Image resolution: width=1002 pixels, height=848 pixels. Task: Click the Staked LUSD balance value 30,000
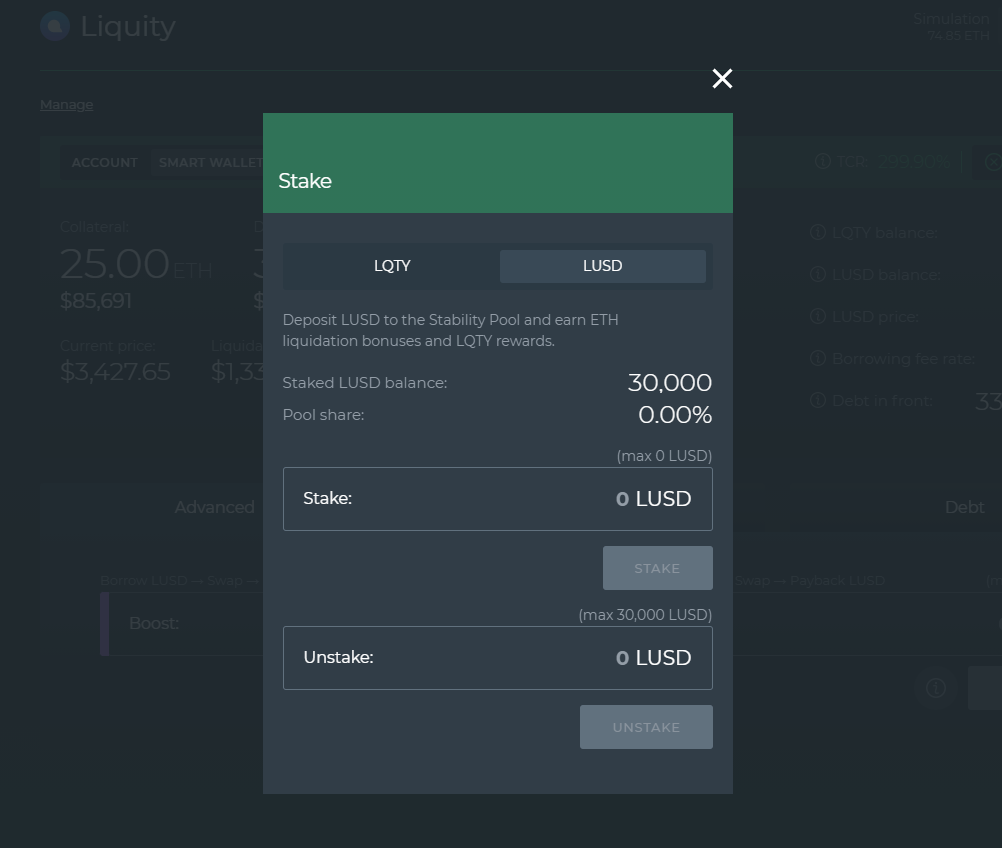tap(670, 383)
